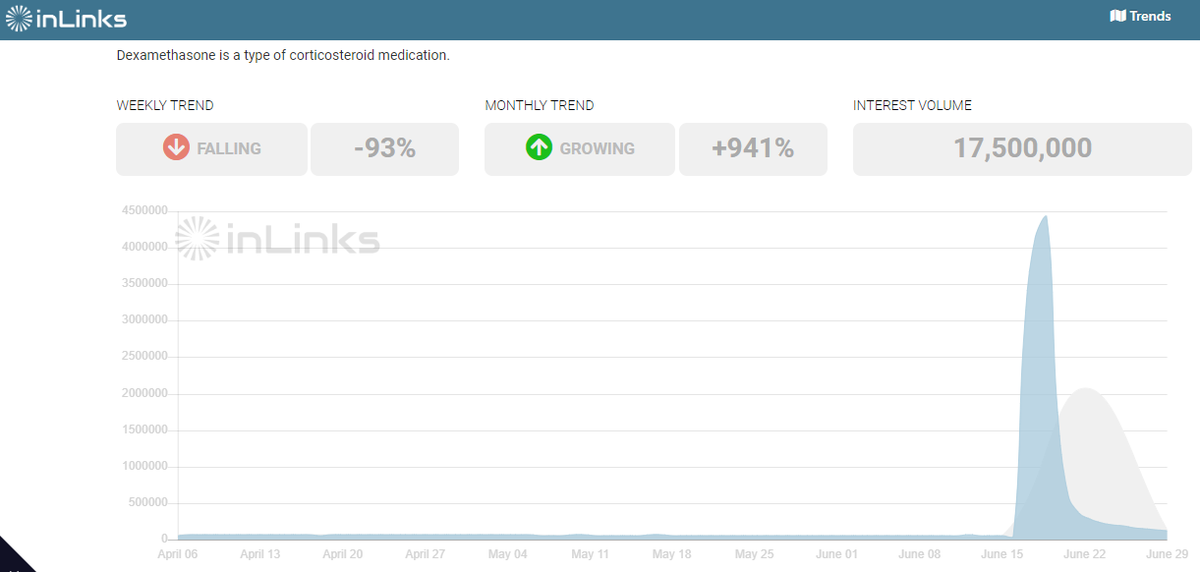Click the 4500000 y-axis value

coord(147,210)
